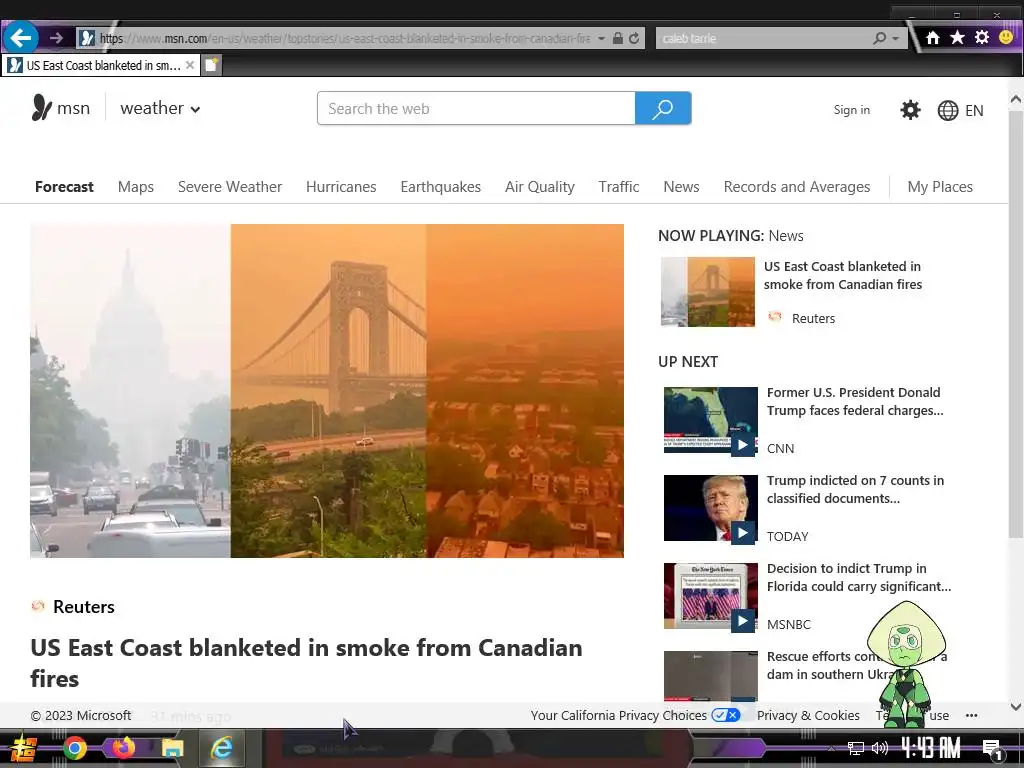
Task: Click the browser Home icon
Action: (x=933, y=38)
